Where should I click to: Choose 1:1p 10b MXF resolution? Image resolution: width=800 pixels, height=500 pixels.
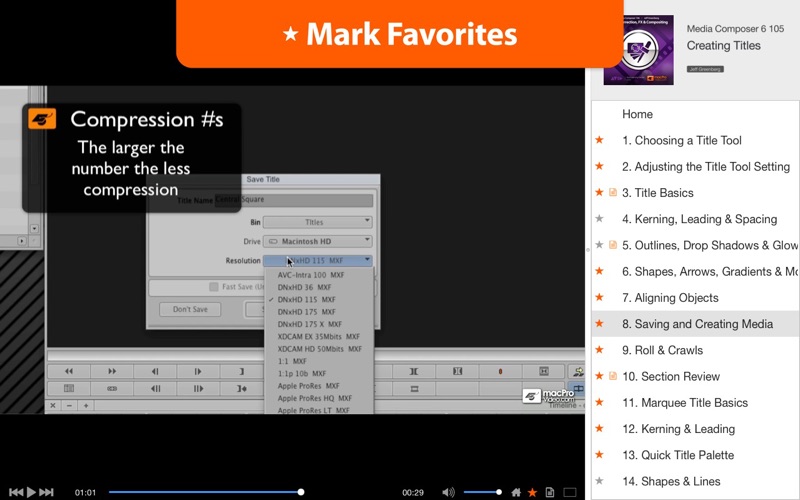pos(319,373)
